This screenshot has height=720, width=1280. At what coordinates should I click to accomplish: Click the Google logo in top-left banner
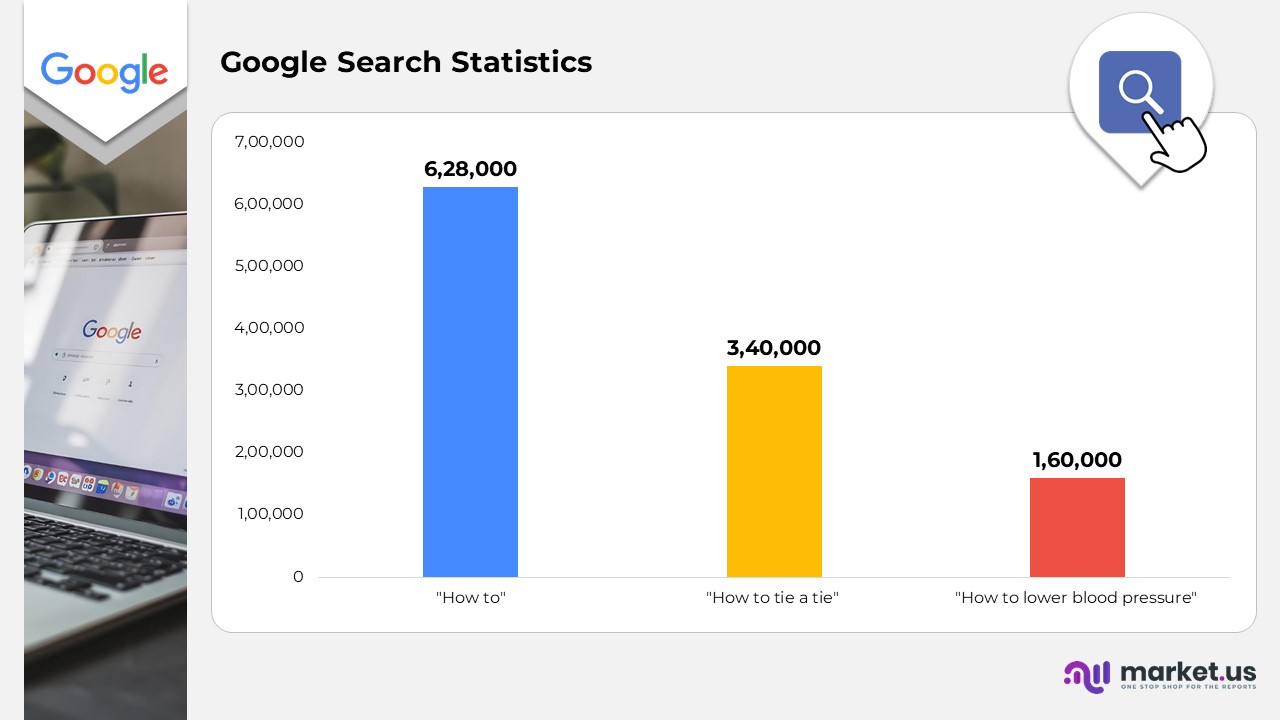pyautogui.click(x=105, y=71)
